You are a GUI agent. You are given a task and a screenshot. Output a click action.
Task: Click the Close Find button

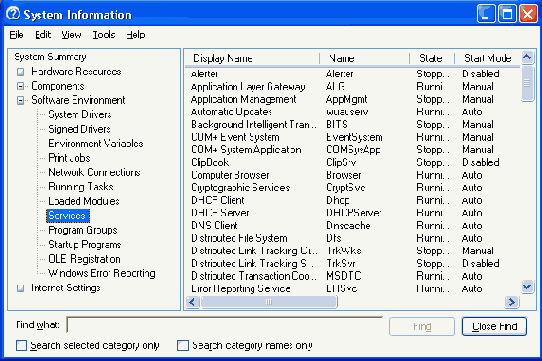coord(494,326)
